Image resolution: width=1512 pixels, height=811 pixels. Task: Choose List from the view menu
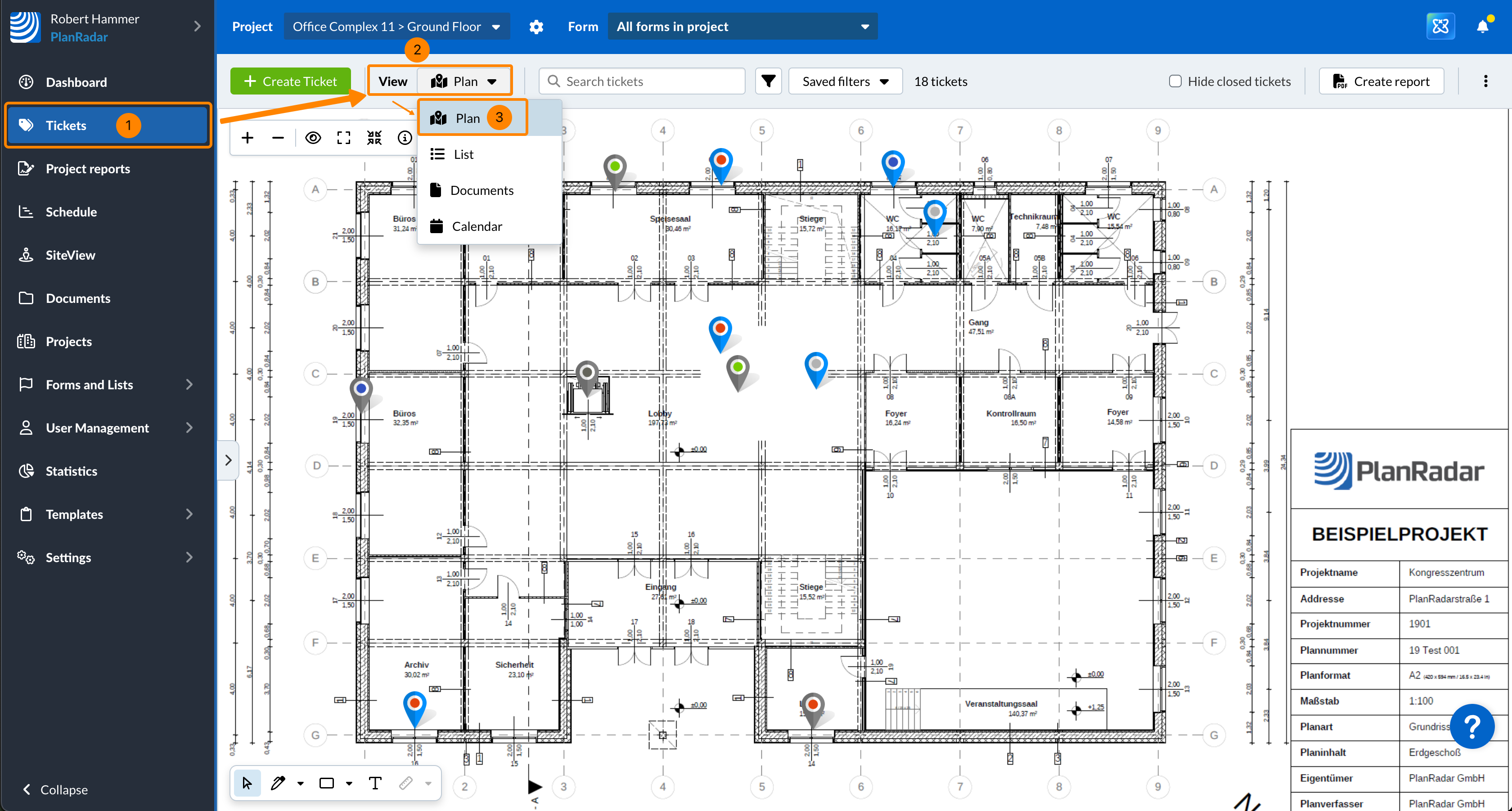click(x=463, y=154)
